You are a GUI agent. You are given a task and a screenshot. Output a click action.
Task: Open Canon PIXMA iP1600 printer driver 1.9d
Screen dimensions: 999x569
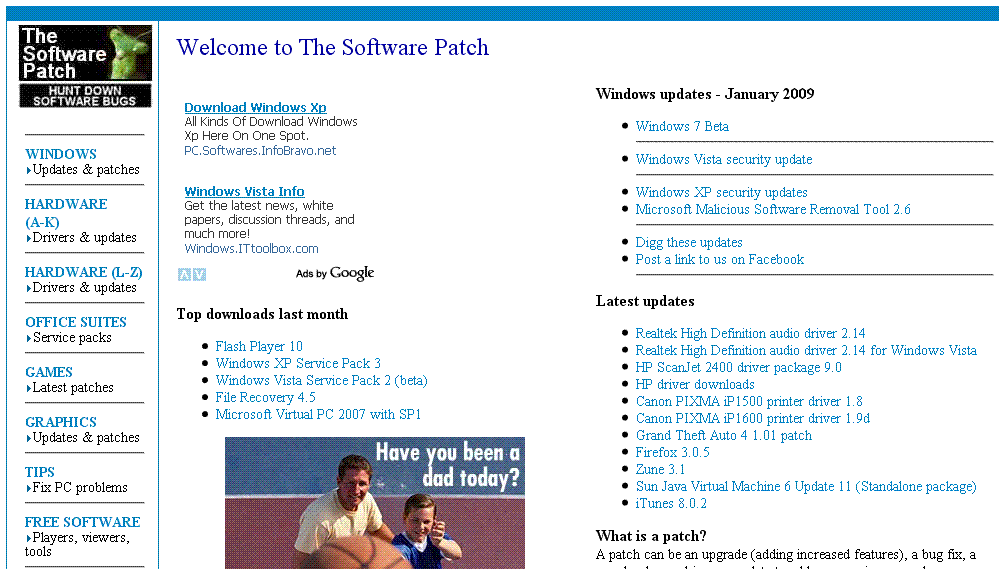click(752, 419)
